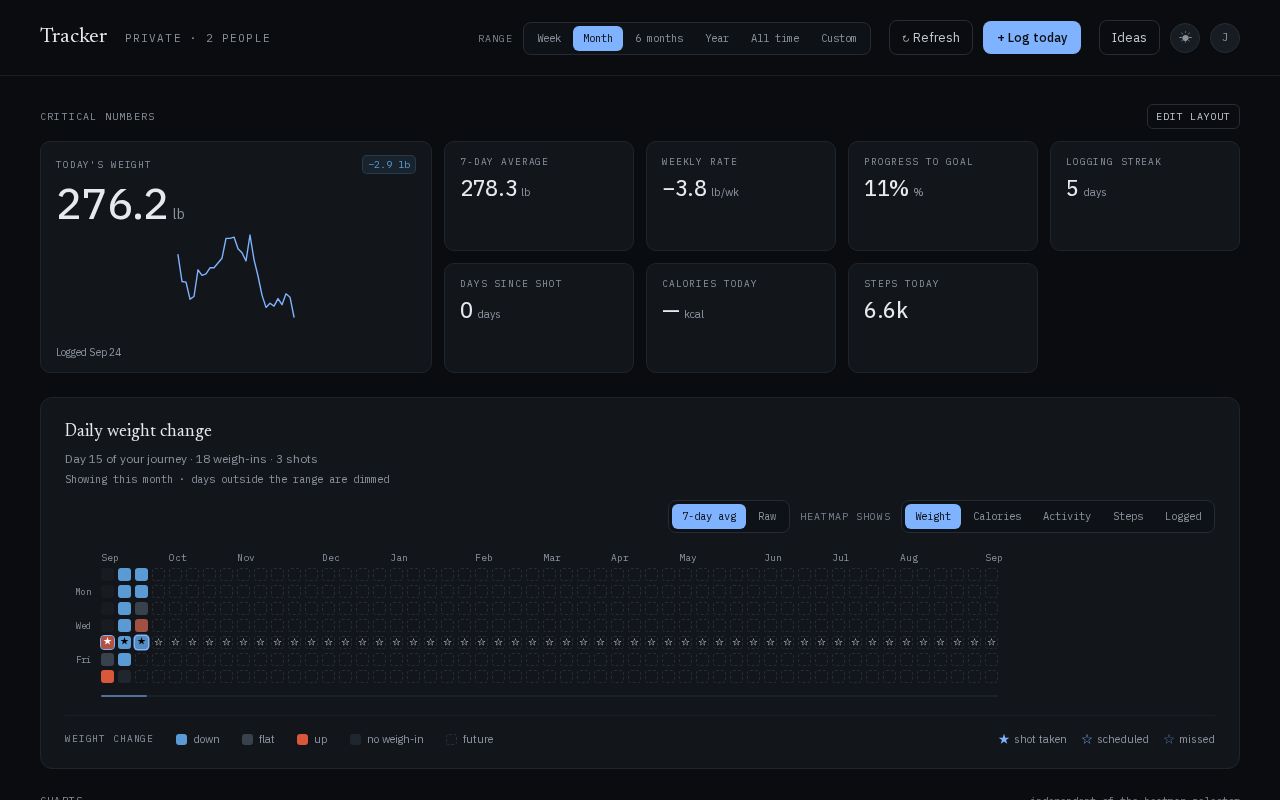Click the 276.2 weight value
The image size is (1280, 800).
112,204
